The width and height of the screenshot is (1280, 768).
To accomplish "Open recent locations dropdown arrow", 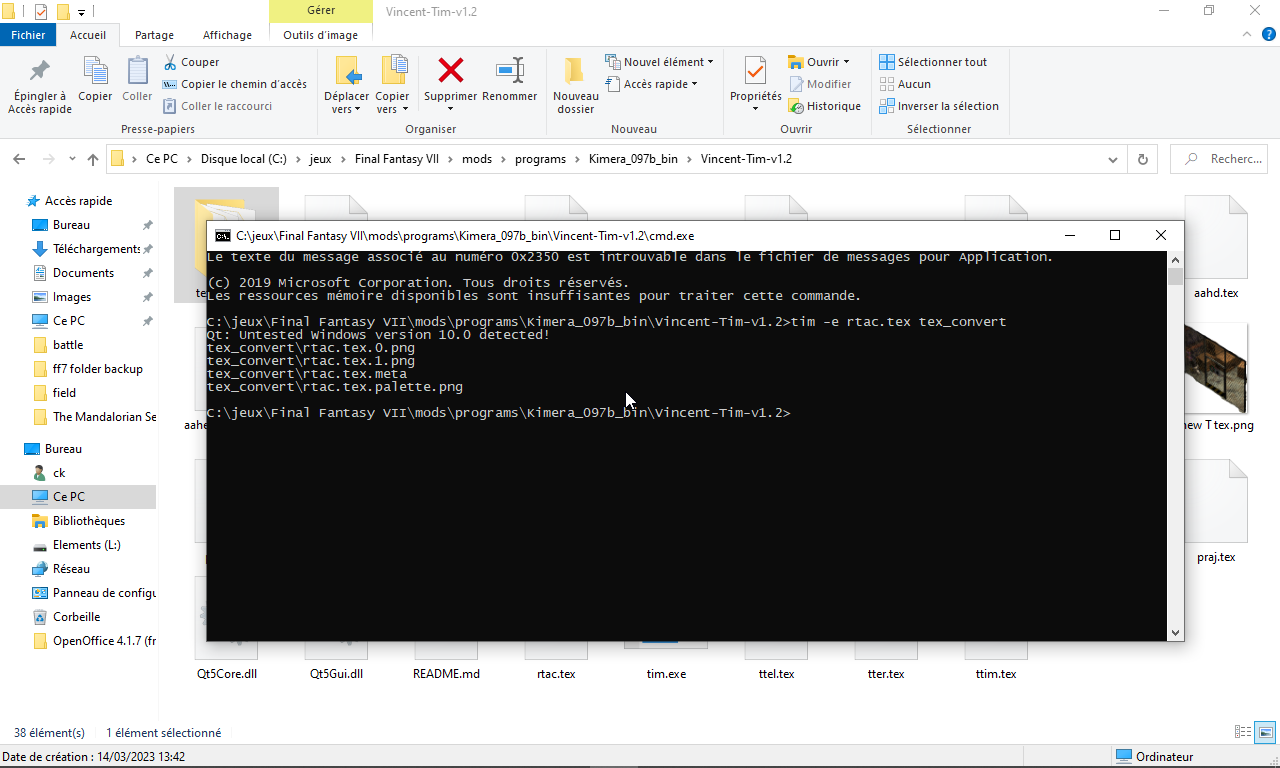I will click(71, 159).
